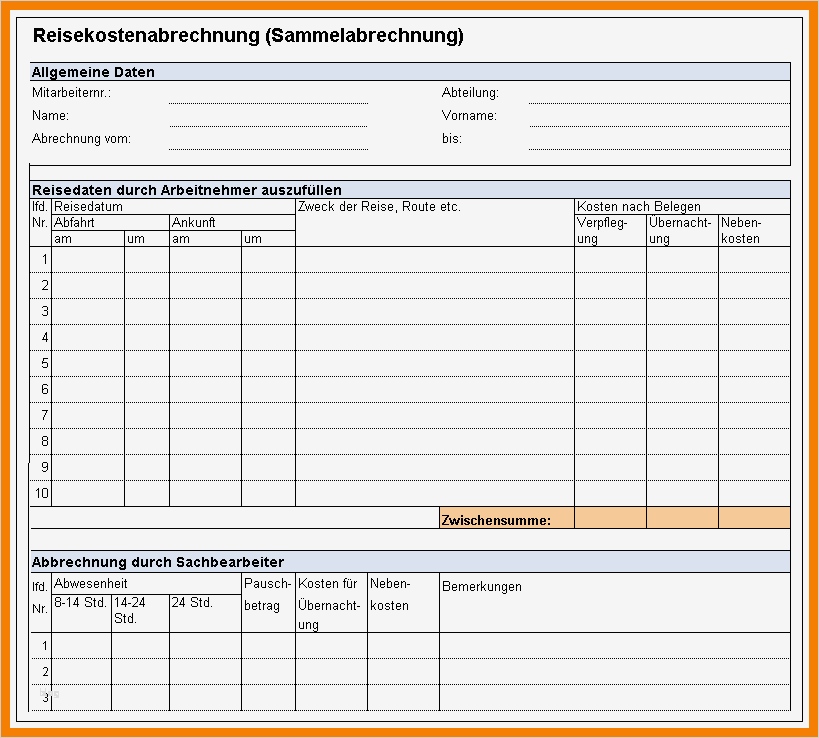Image resolution: width=819 pixels, height=738 pixels.
Task: Click the Abrechnung vom date field
Action: click(268, 143)
